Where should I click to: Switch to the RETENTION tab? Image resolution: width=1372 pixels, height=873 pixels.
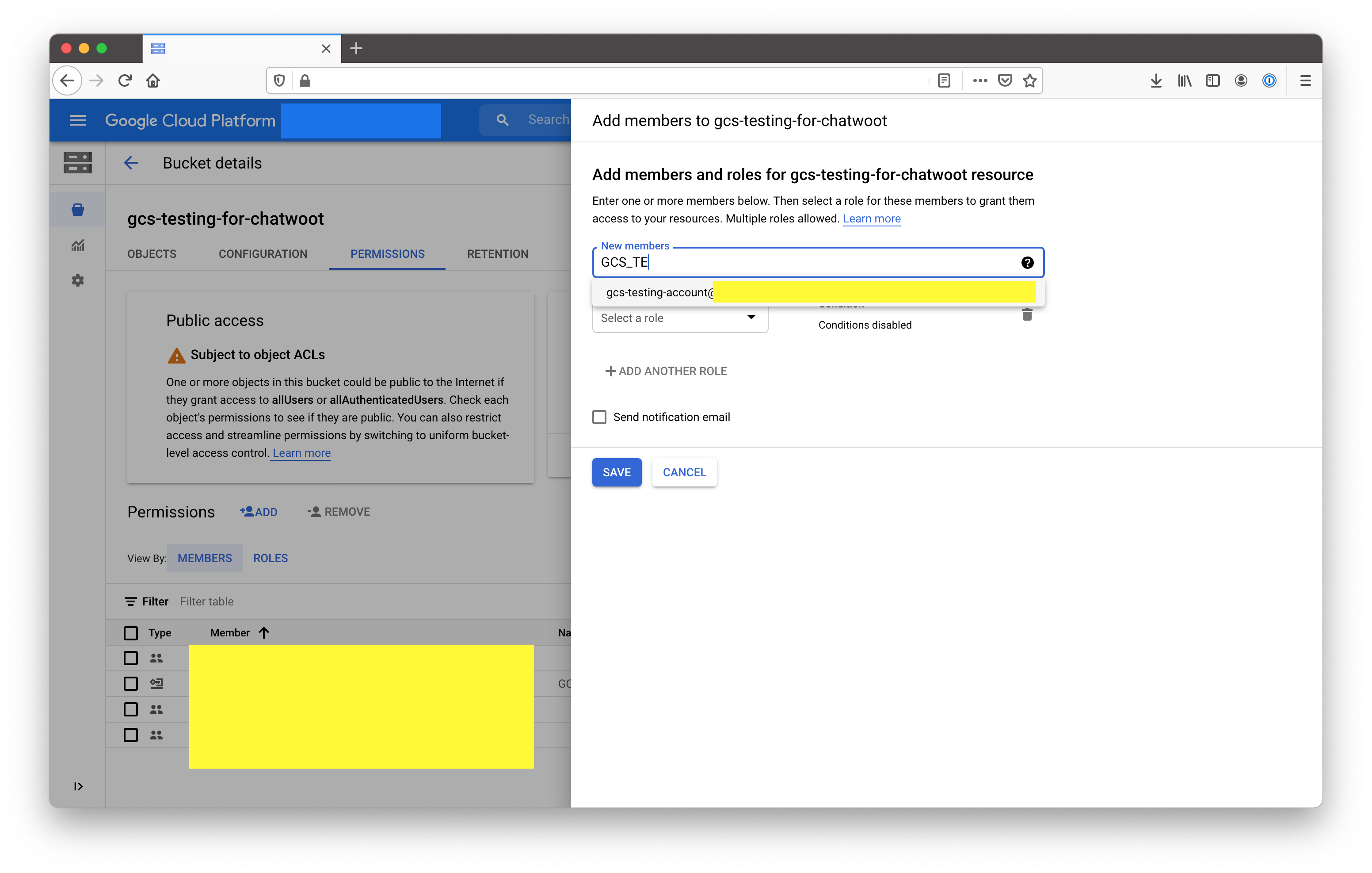coord(497,254)
